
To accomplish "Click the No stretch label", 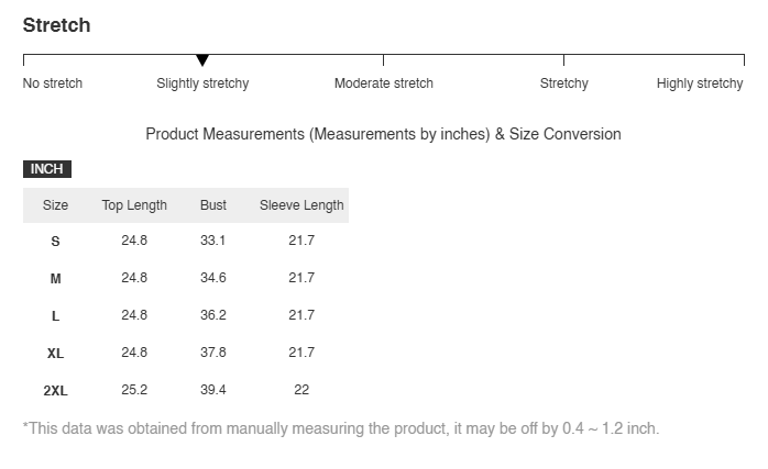I will [52, 84].
